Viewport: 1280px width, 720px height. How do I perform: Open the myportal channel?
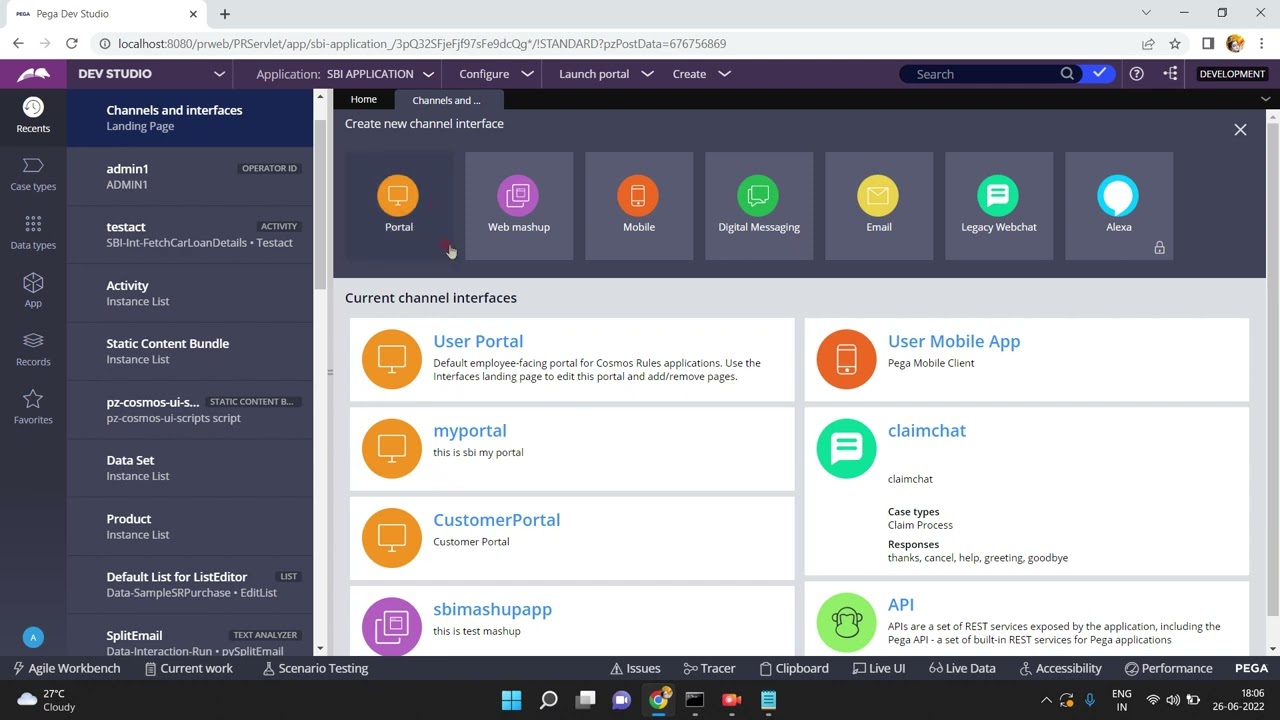coord(470,431)
